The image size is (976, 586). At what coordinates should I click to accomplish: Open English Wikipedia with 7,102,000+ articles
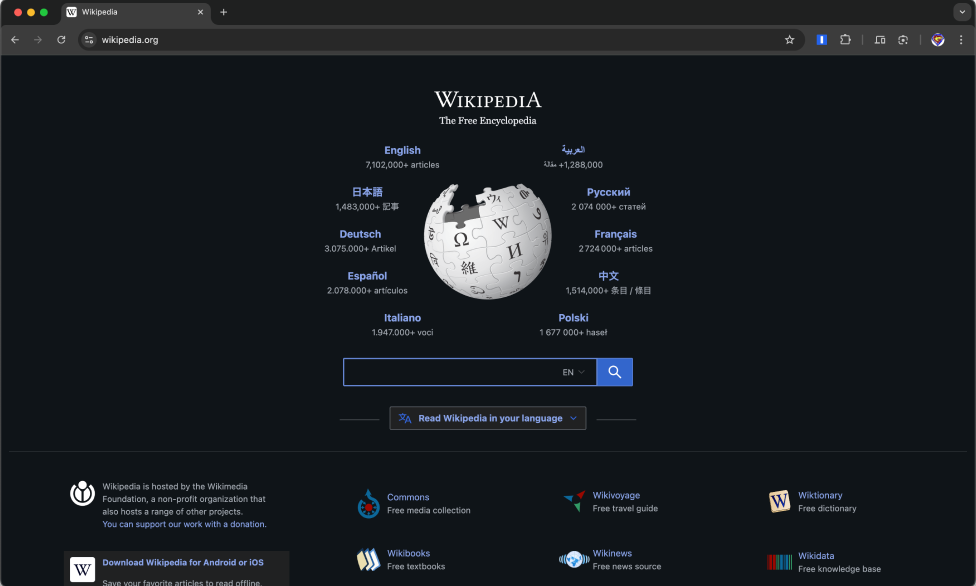402,150
